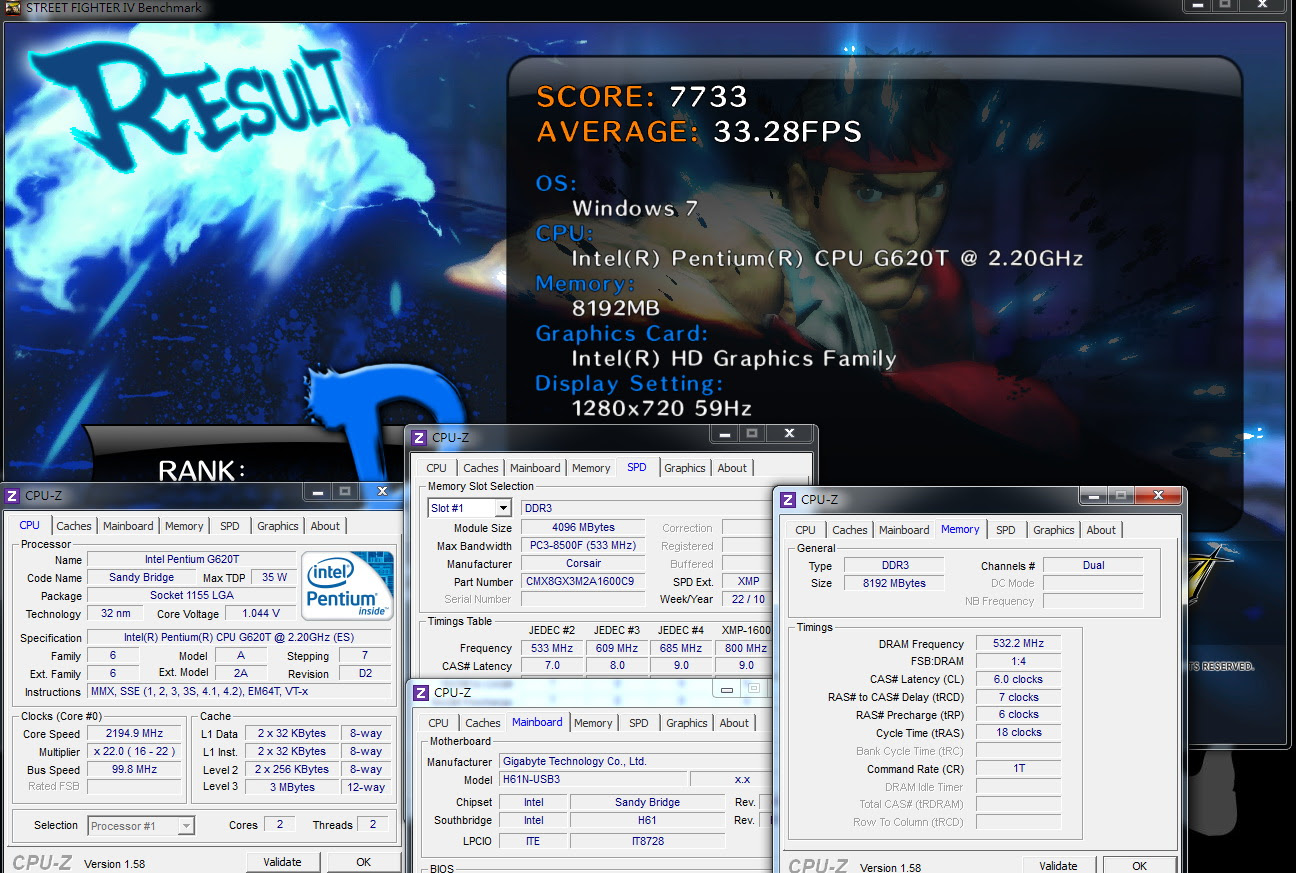Image resolution: width=1296 pixels, height=873 pixels.
Task: Minimize the CPU-Z SPD window
Action: click(725, 434)
